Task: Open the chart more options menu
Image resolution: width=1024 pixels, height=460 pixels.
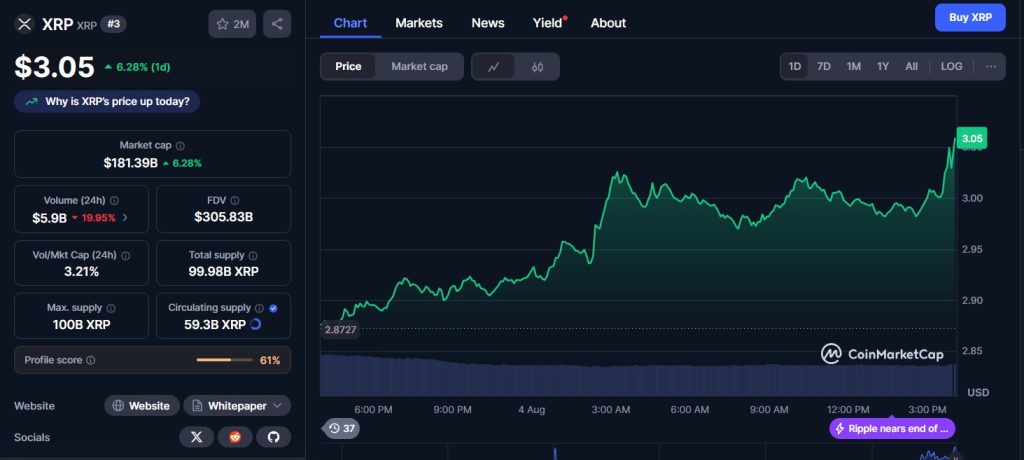Action: pos(990,67)
